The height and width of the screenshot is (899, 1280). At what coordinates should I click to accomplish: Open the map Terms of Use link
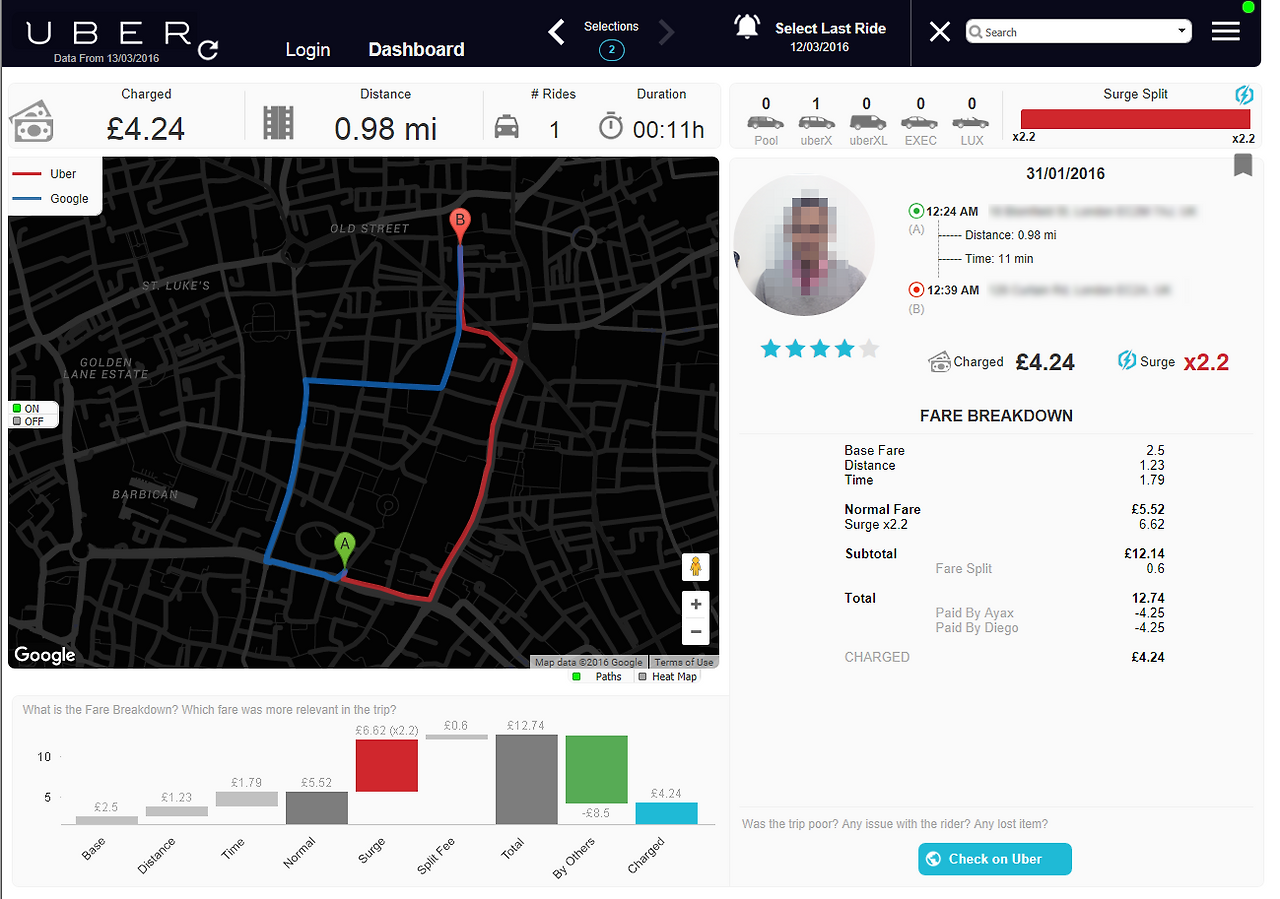pos(684,662)
